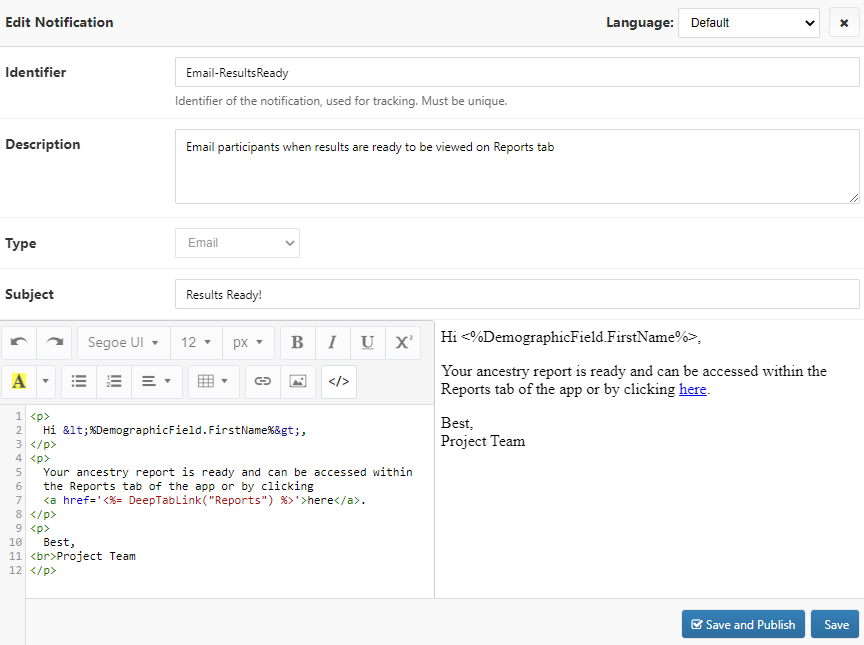
Task: Click into the Subject input field
Action: pyautogui.click(x=516, y=294)
